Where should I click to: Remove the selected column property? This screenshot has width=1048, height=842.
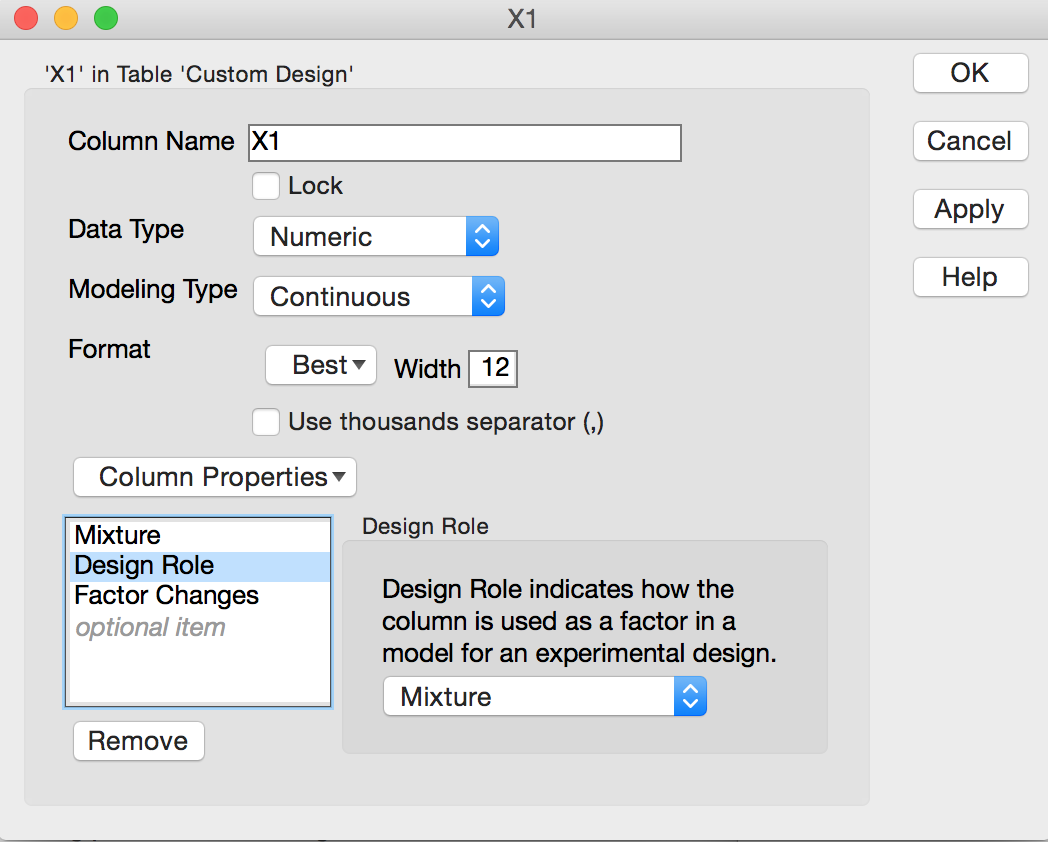(x=138, y=741)
